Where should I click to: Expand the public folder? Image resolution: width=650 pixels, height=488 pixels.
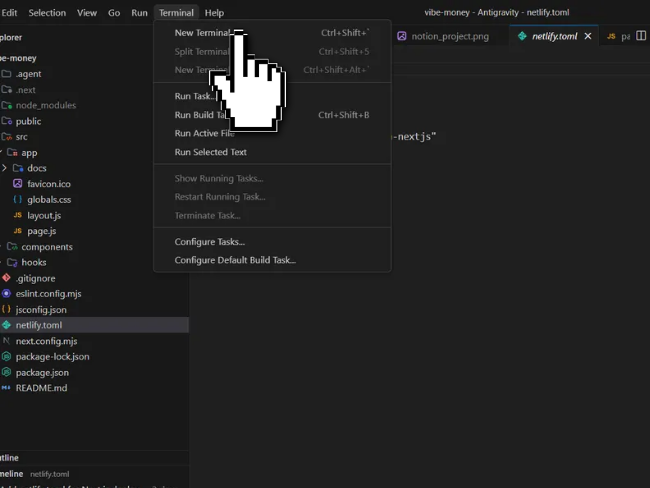click(94, 121)
